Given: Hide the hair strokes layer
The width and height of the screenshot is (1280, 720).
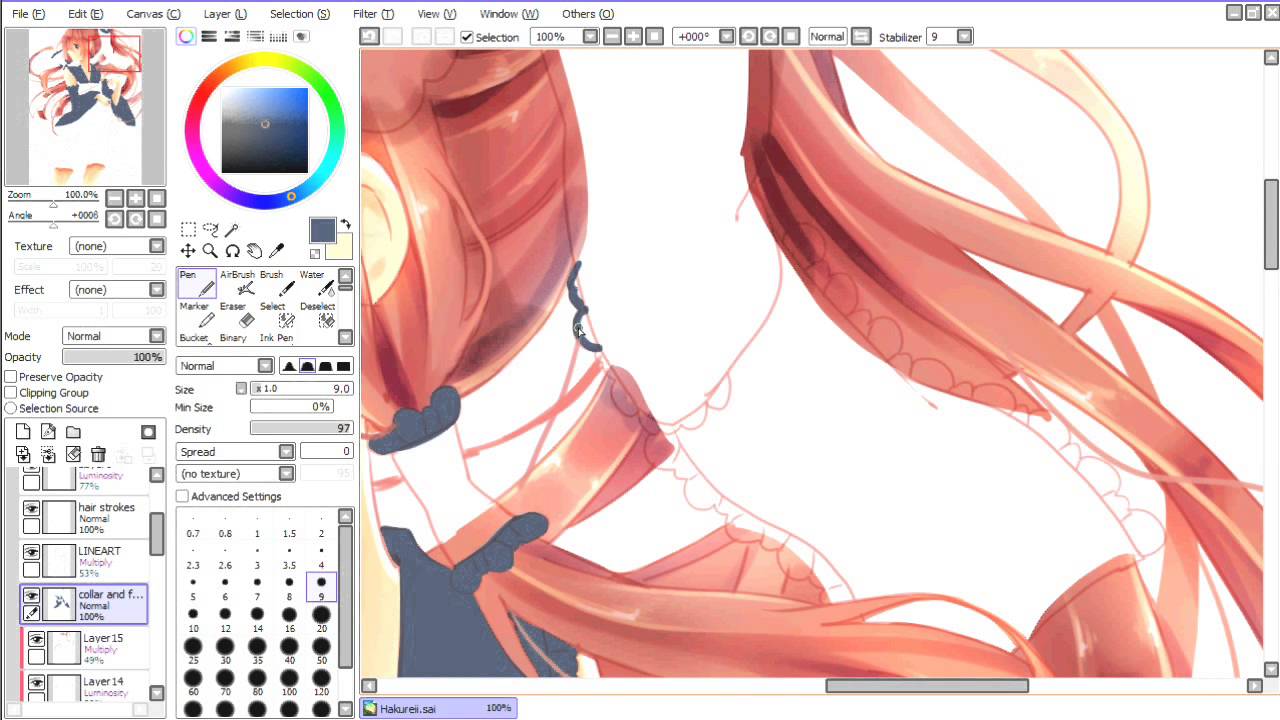Looking at the screenshot, I should pyautogui.click(x=31, y=509).
